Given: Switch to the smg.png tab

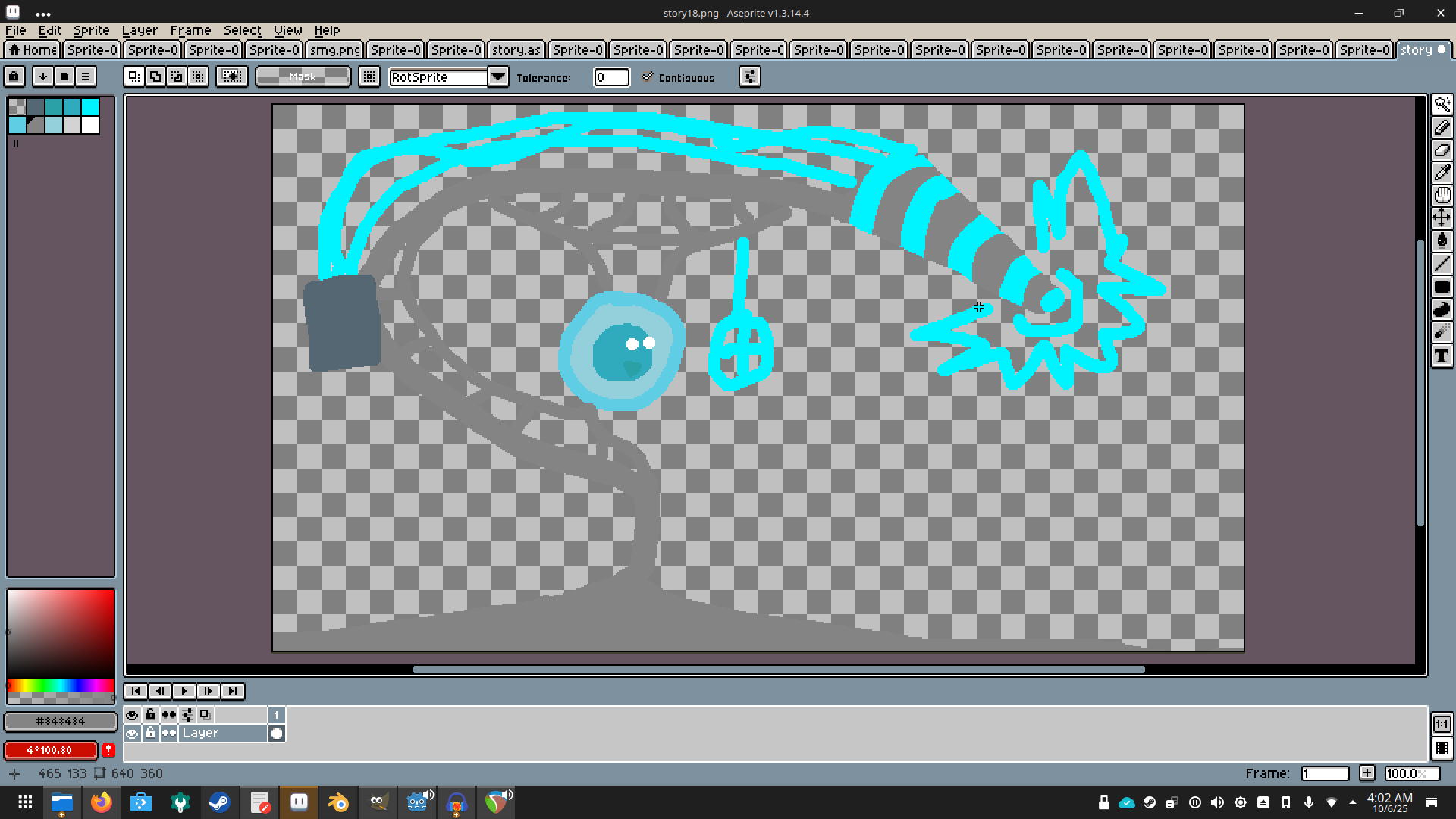Looking at the screenshot, I should tap(334, 49).
